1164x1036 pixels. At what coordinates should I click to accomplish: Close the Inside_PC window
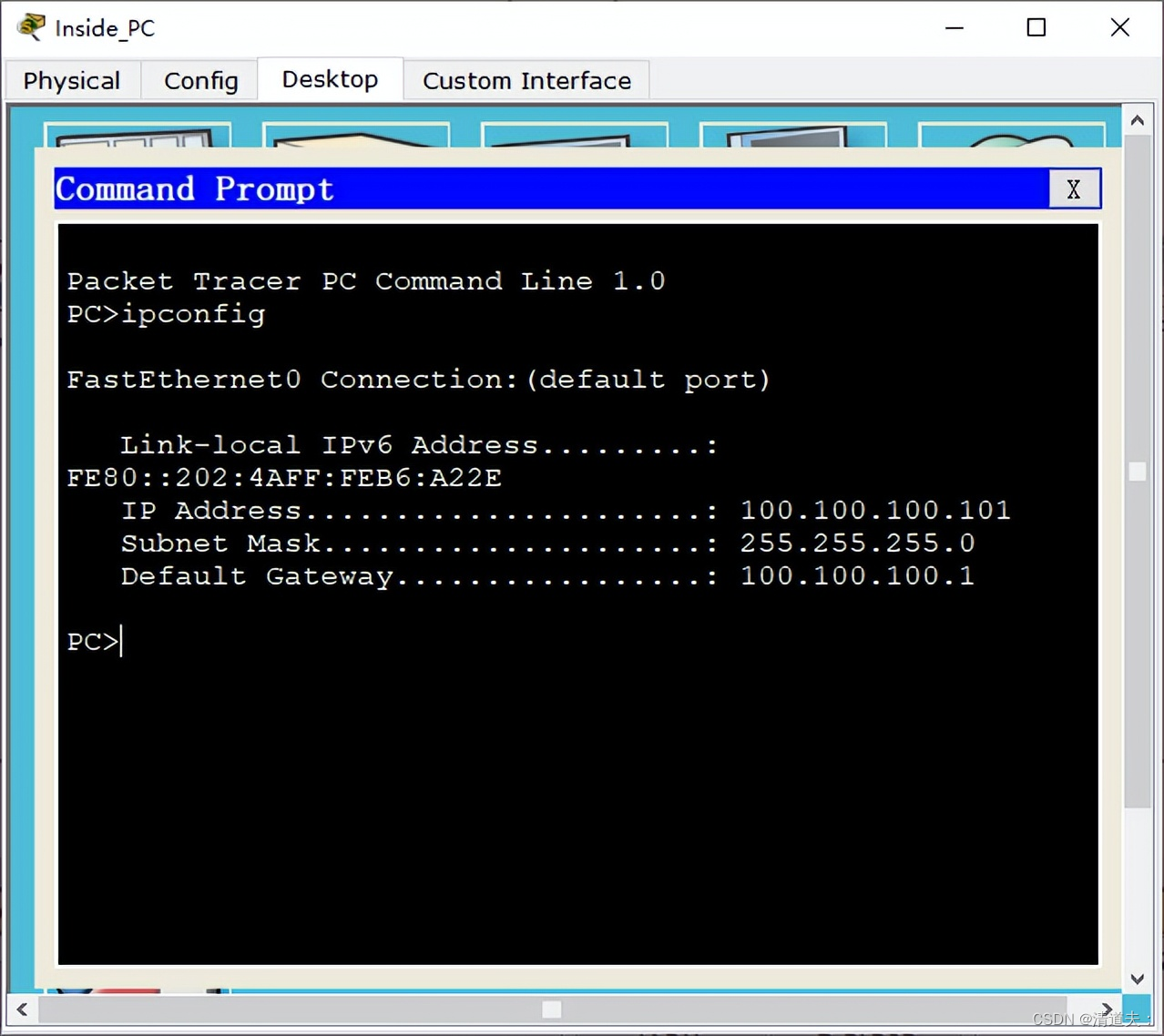tap(1119, 27)
